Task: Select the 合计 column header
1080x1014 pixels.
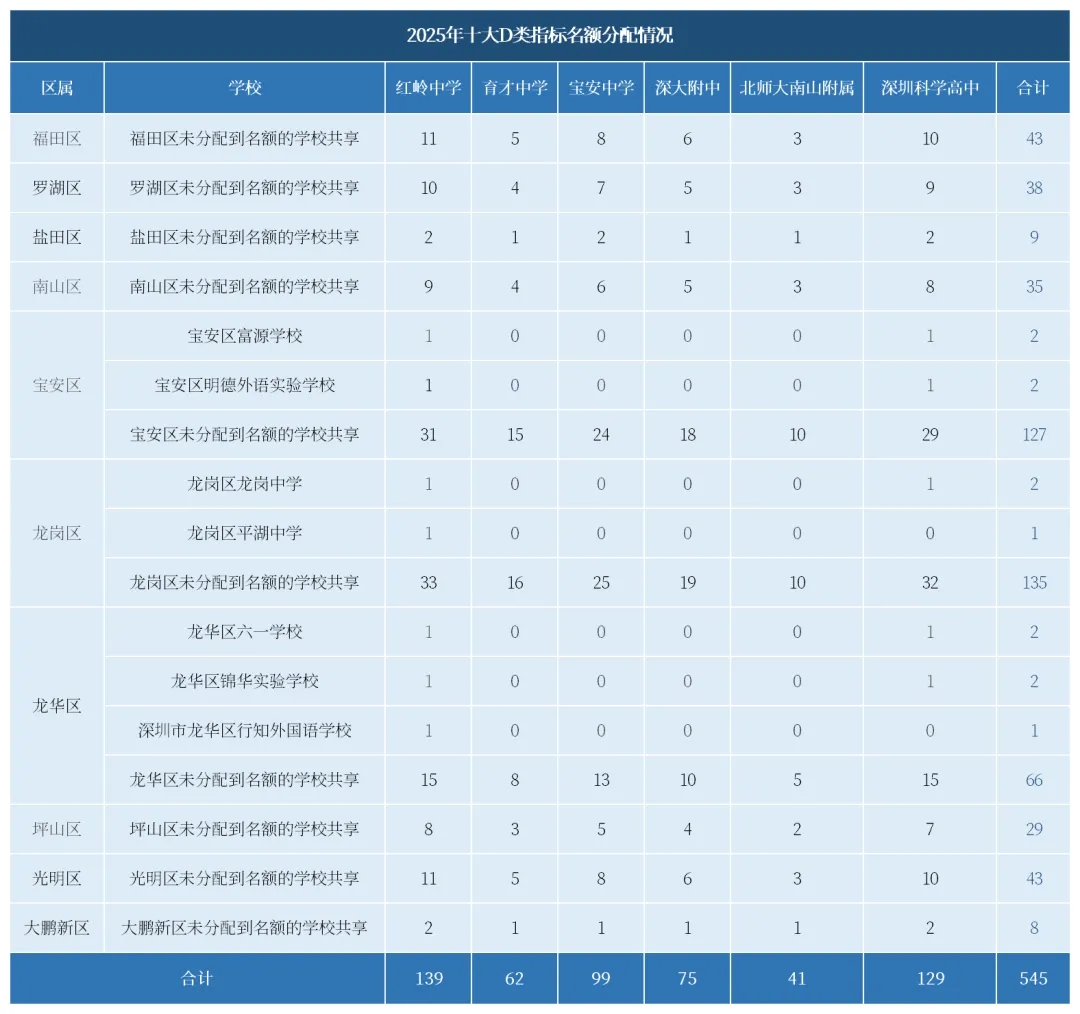Action: pyautogui.click(x=1033, y=87)
